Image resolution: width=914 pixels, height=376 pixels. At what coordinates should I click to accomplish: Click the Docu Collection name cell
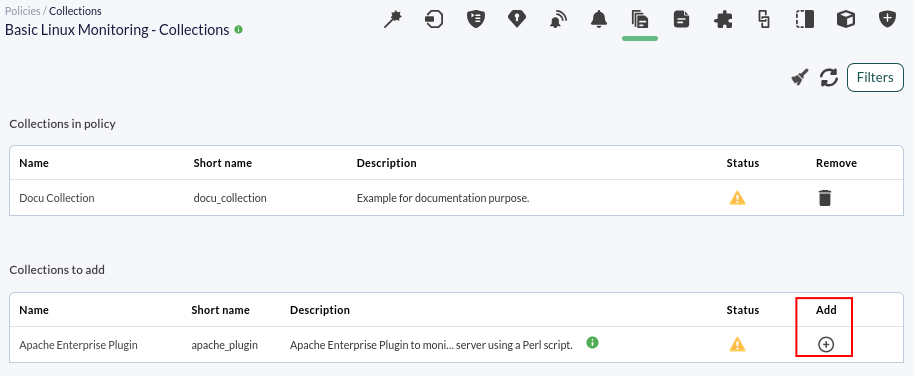pyautogui.click(x=57, y=198)
